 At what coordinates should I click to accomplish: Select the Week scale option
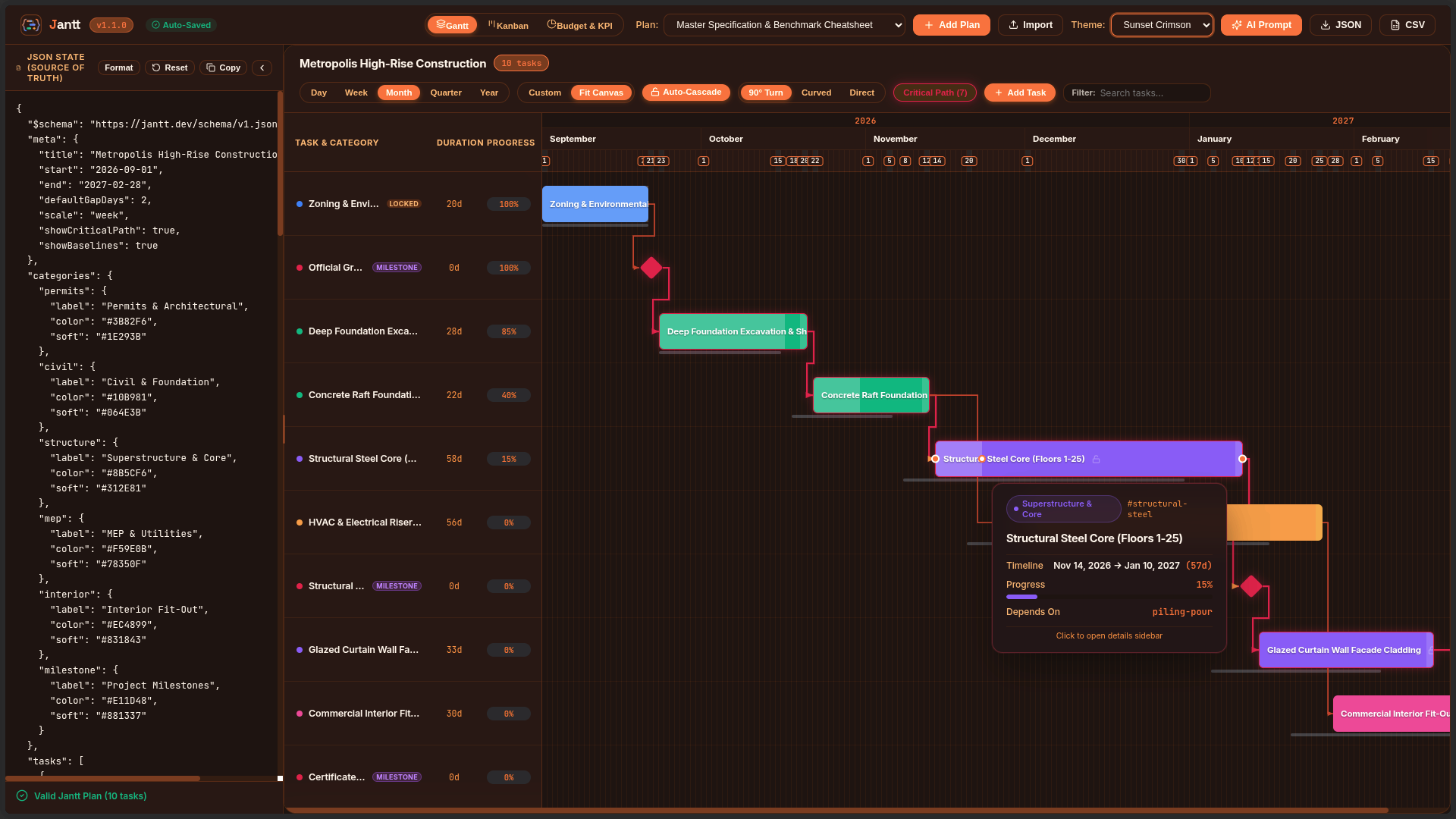[356, 93]
